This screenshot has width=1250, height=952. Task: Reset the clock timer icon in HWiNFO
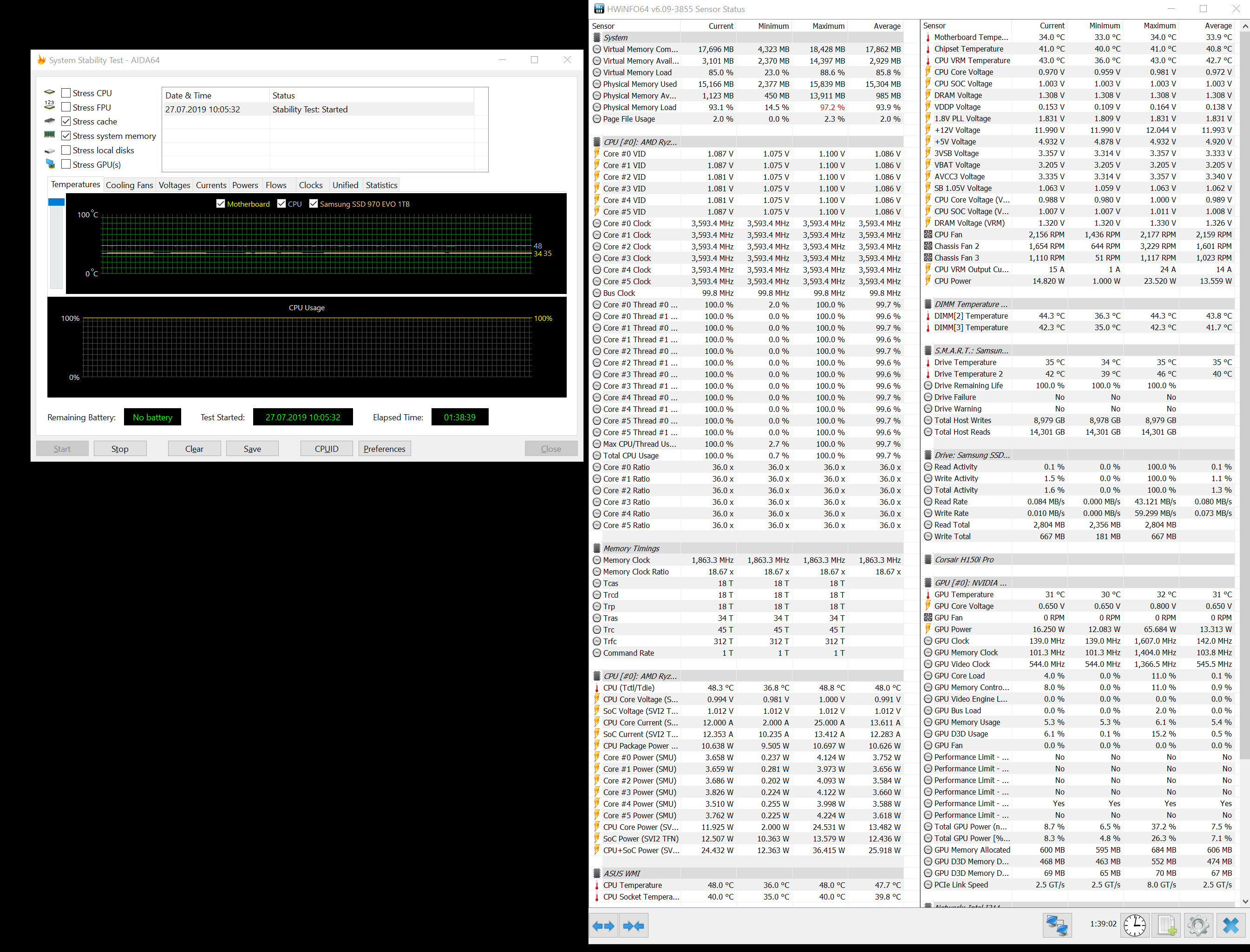pyautogui.click(x=1134, y=926)
